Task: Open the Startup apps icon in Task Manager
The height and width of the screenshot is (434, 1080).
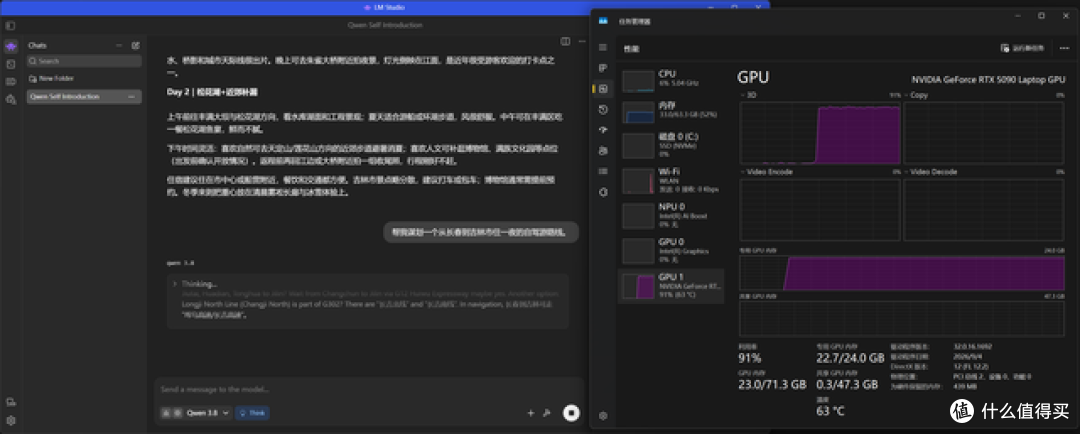Action: [603, 130]
